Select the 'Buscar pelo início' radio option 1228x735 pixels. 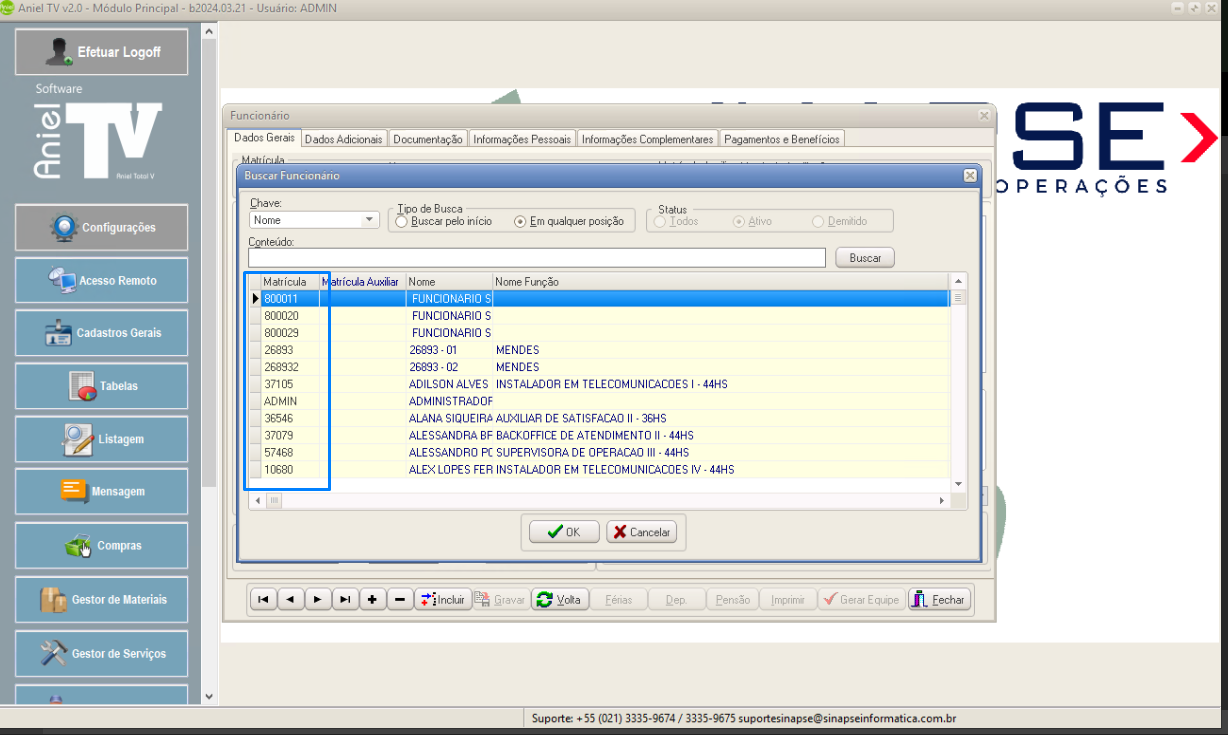click(402, 222)
